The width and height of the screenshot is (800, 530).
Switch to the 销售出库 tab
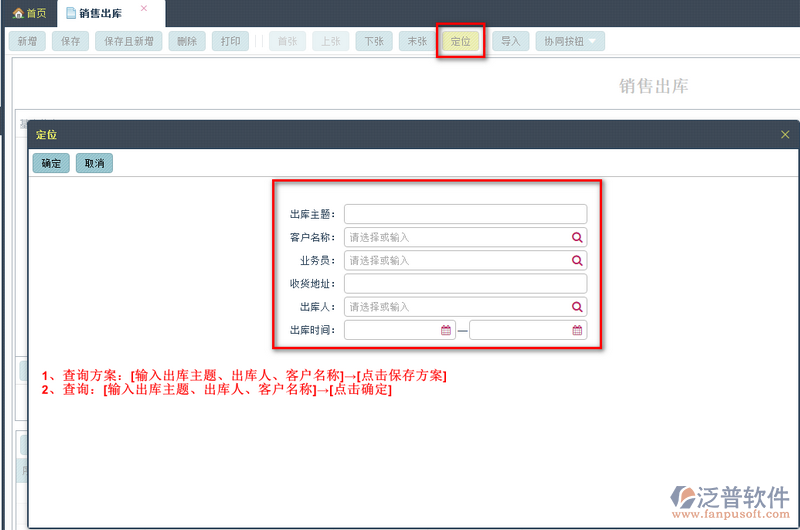[x=101, y=13]
